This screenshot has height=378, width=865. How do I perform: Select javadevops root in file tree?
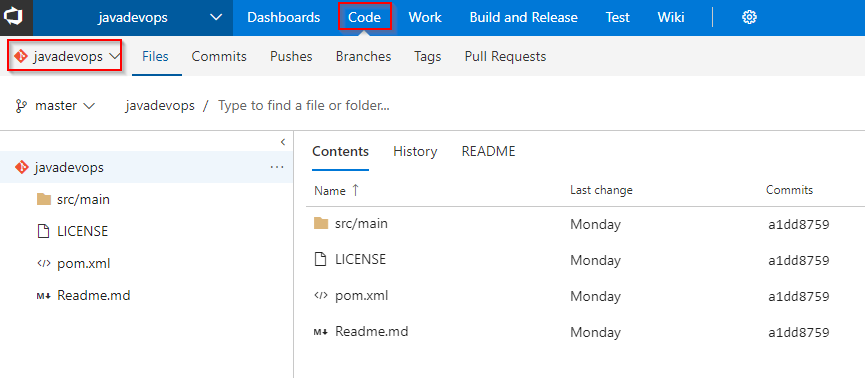tap(146, 167)
